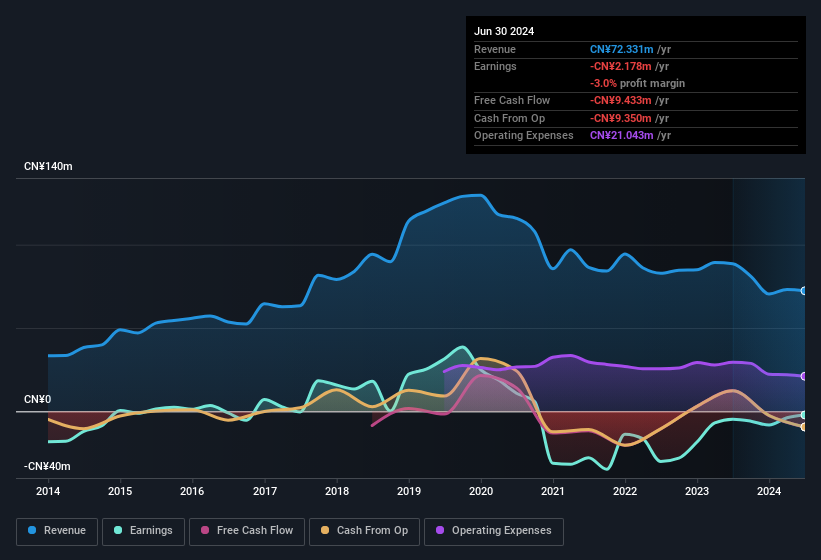
Task: Click the Operating Expenses endpoint marker
Action: 804,376
